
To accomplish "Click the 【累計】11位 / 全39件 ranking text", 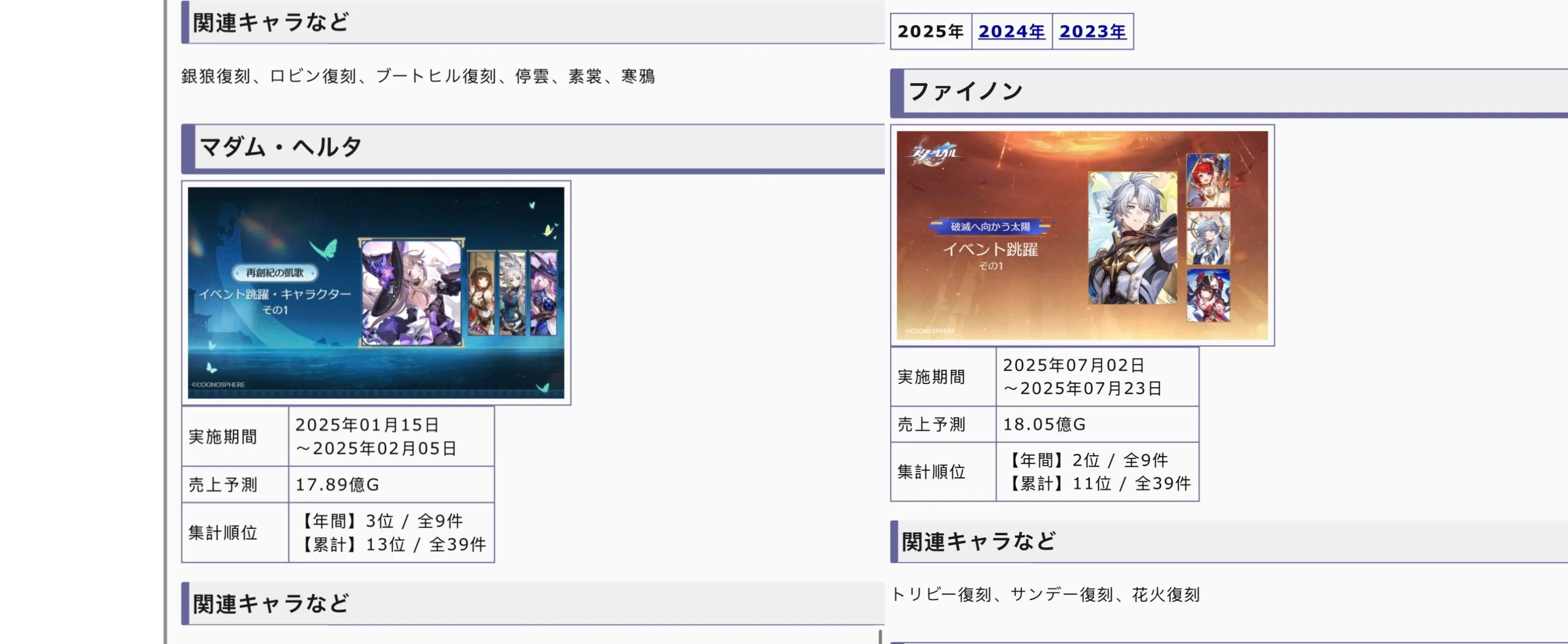I will pyautogui.click(x=1097, y=483).
